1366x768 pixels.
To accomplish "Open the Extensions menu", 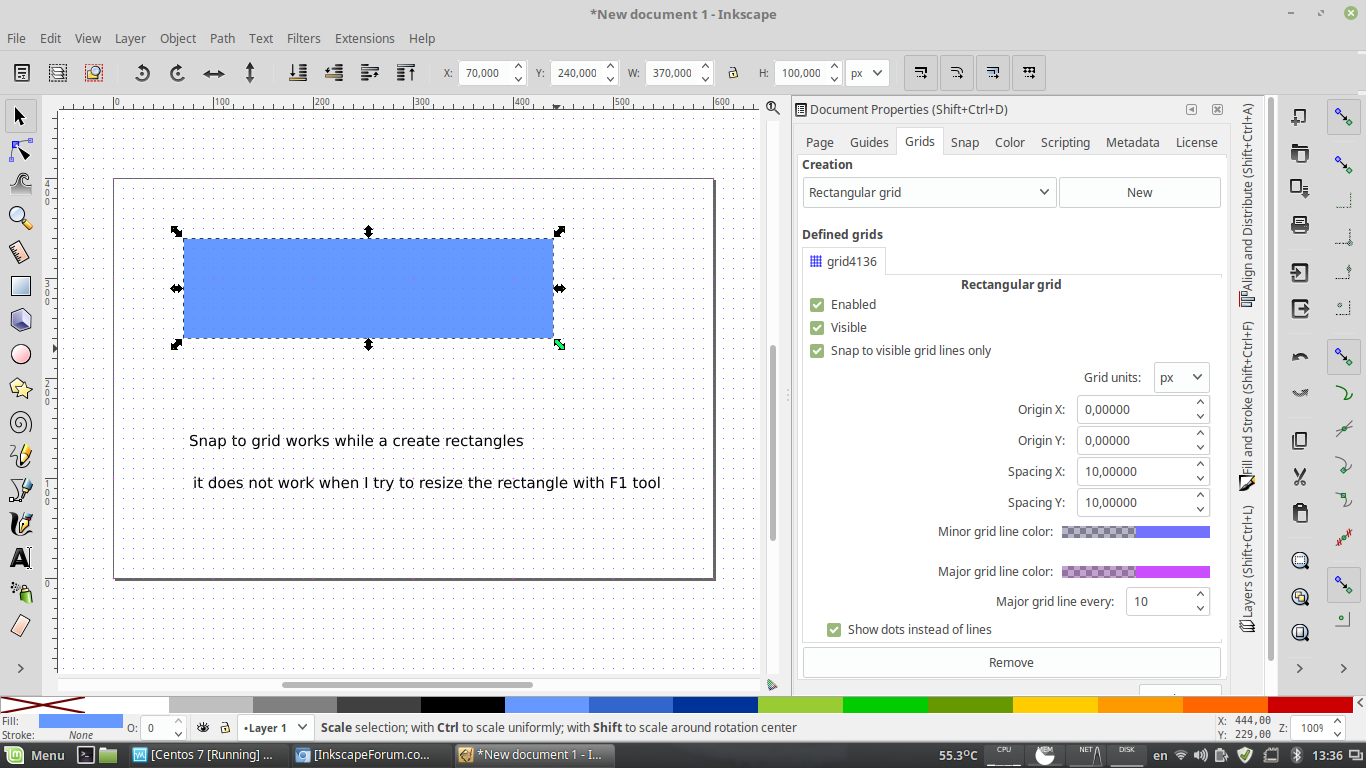I will (x=364, y=38).
